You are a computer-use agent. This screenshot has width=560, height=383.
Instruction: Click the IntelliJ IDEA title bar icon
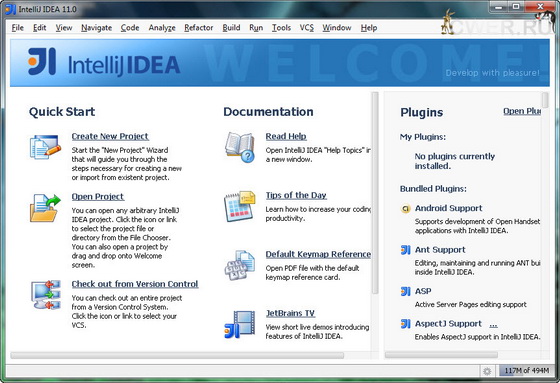click(x=10, y=9)
